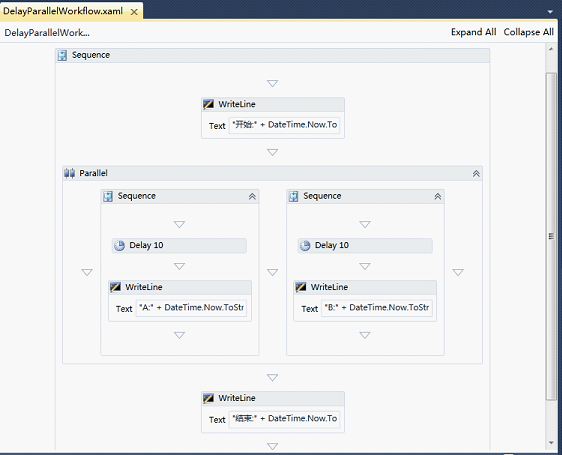Collapse the left inner Sequence
Image resolution: width=562 pixels, height=455 pixels.
point(252,196)
